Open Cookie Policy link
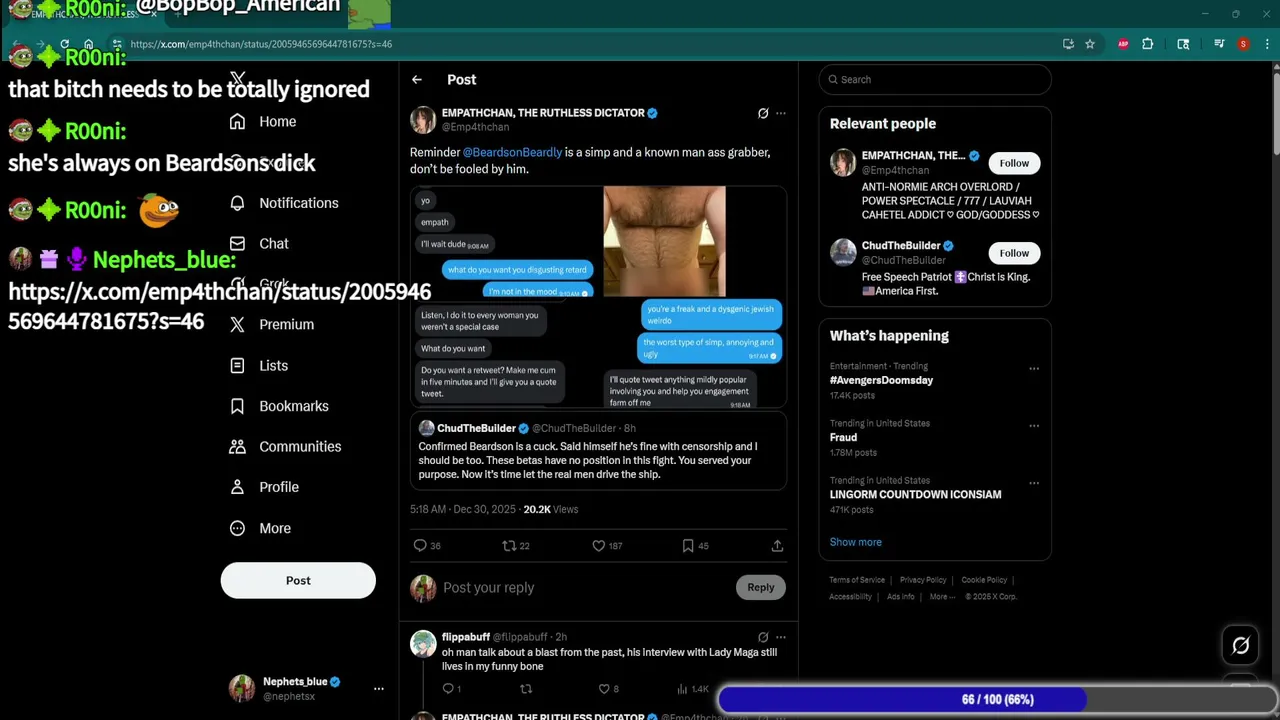Image resolution: width=1280 pixels, height=720 pixels. coord(984,580)
